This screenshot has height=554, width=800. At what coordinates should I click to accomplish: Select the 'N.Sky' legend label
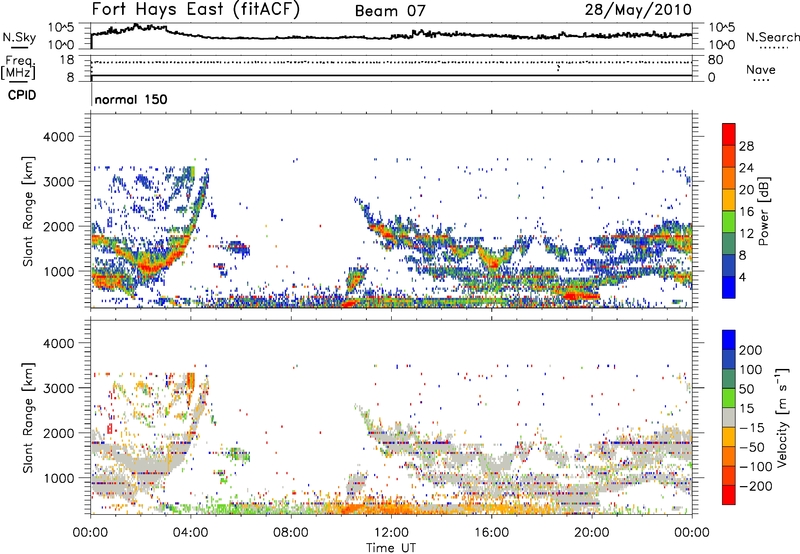pyautogui.click(x=19, y=37)
